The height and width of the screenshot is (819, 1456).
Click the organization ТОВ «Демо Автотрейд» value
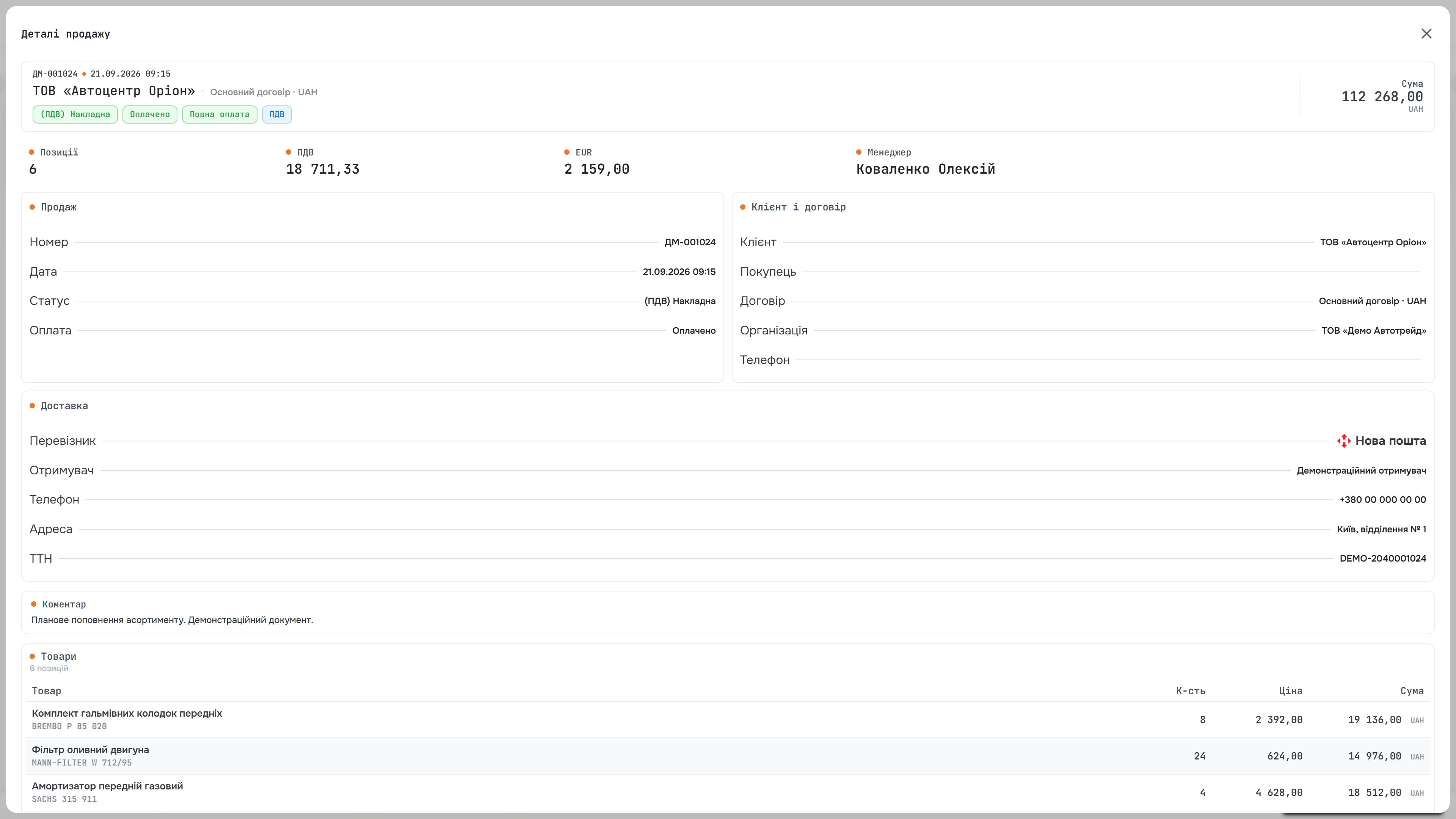tap(1373, 331)
